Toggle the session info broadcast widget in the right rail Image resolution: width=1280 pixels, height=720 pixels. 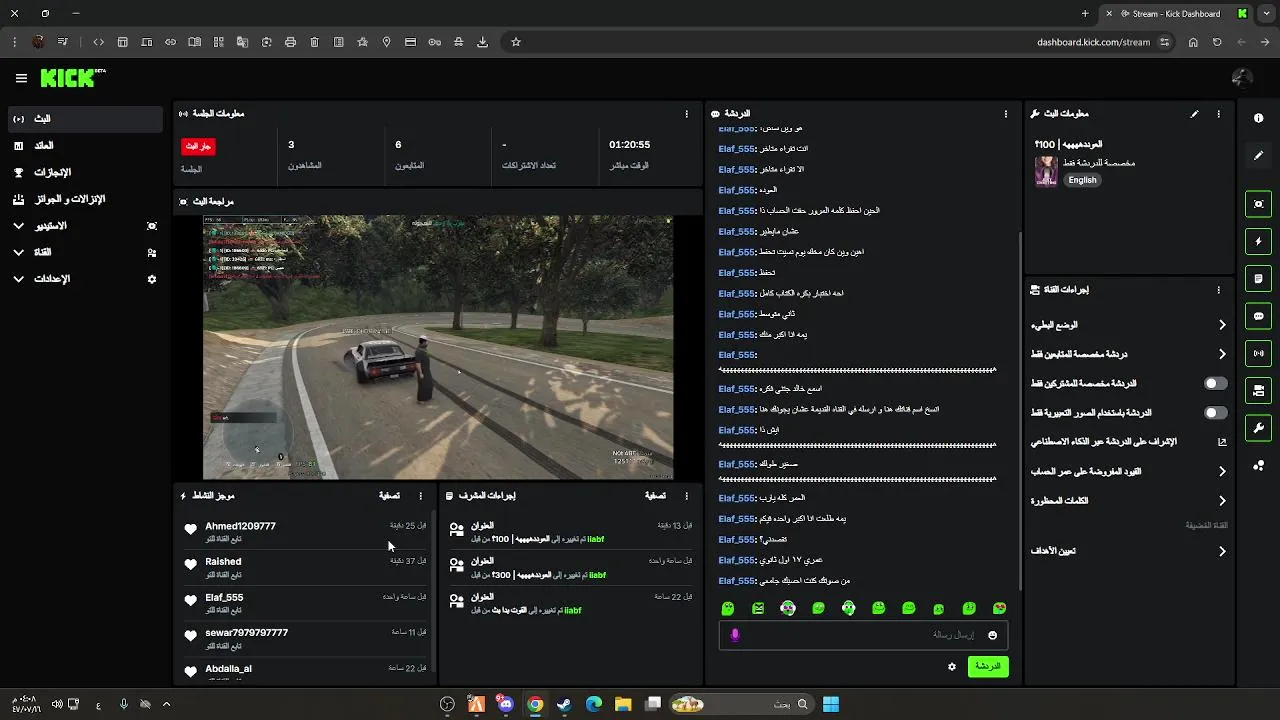pyautogui.click(x=1258, y=353)
